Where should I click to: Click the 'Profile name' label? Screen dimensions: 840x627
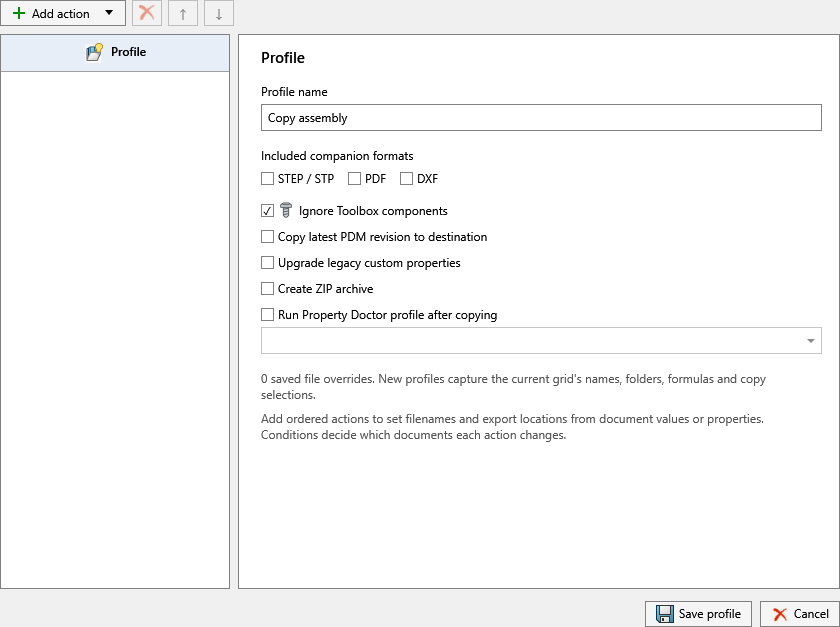click(x=294, y=92)
